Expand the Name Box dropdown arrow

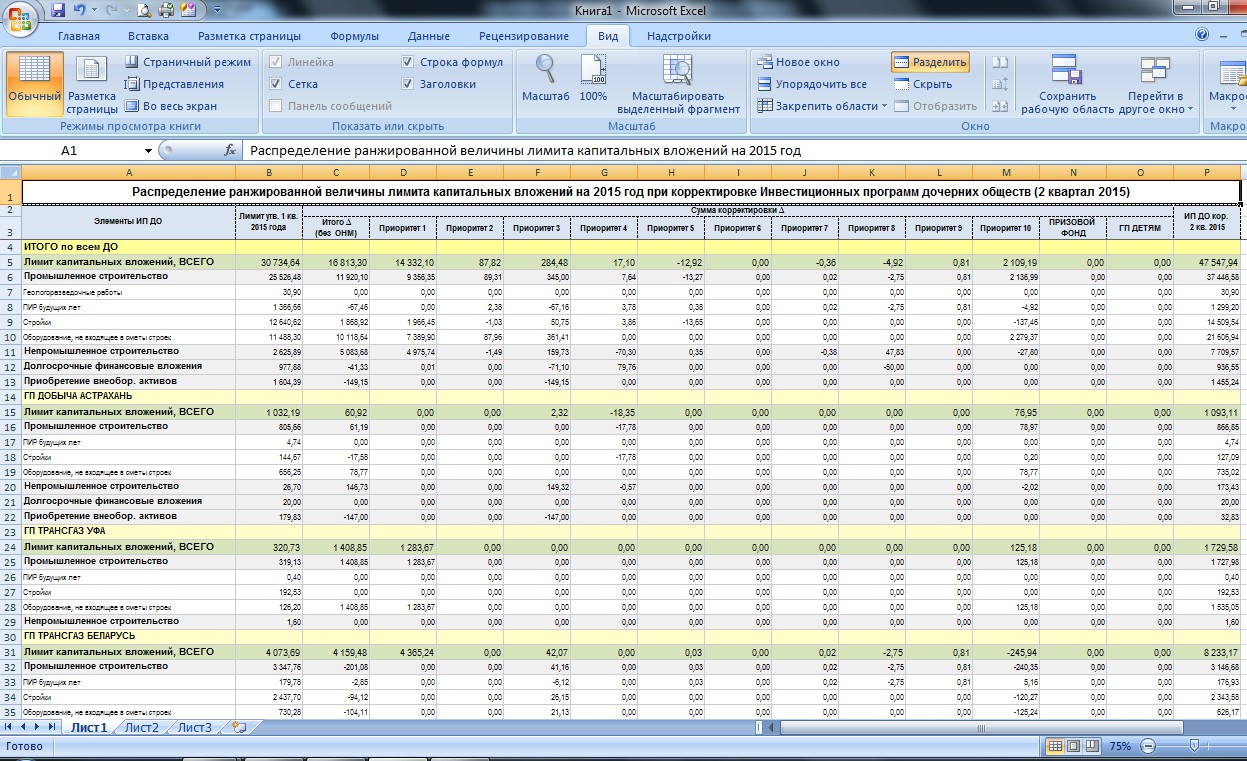pyautogui.click(x=148, y=151)
